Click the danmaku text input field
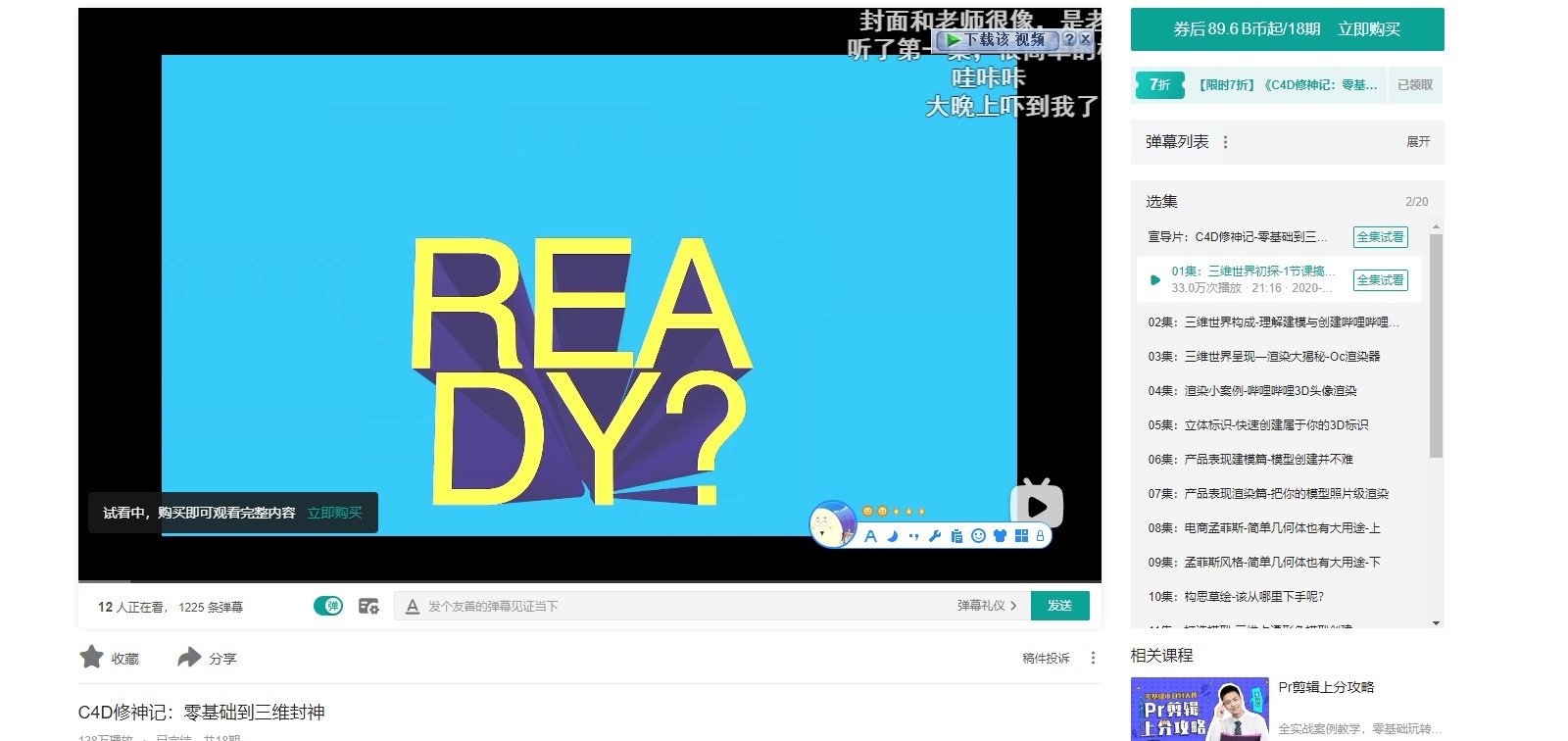This screenshot has height=741, width=1568. coord(686,606)
